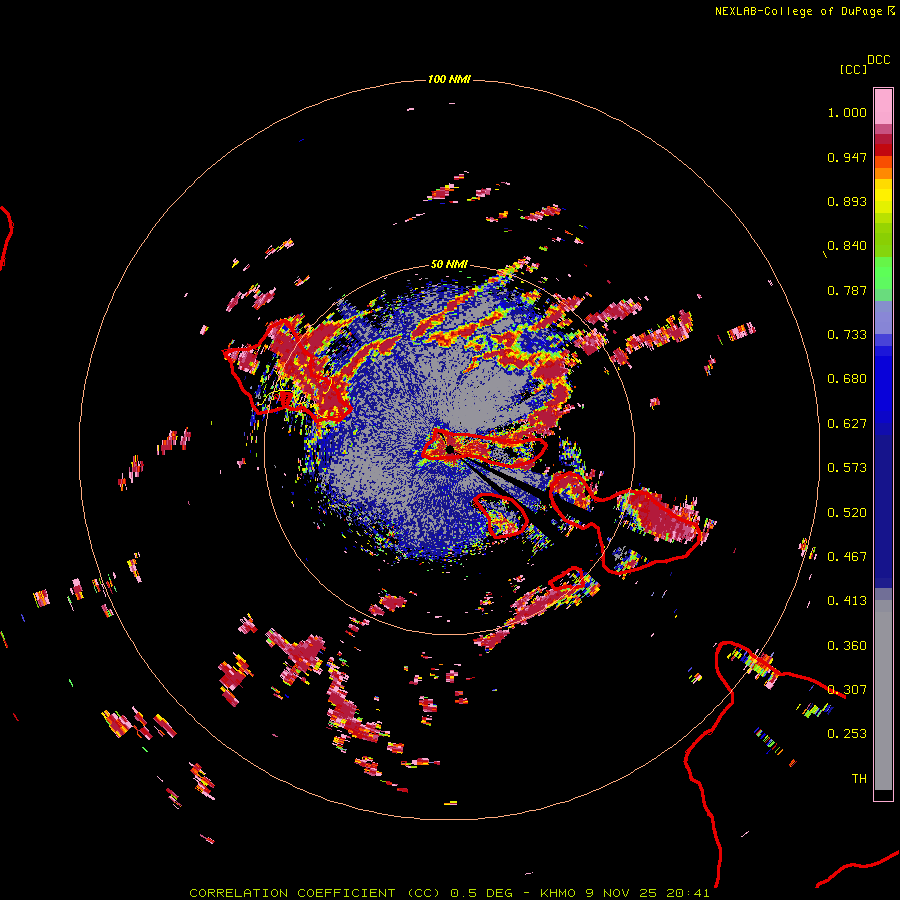Click the Correlation Coefficient caption at bottom
Screen dimensions: 900x900
[449, 893]
